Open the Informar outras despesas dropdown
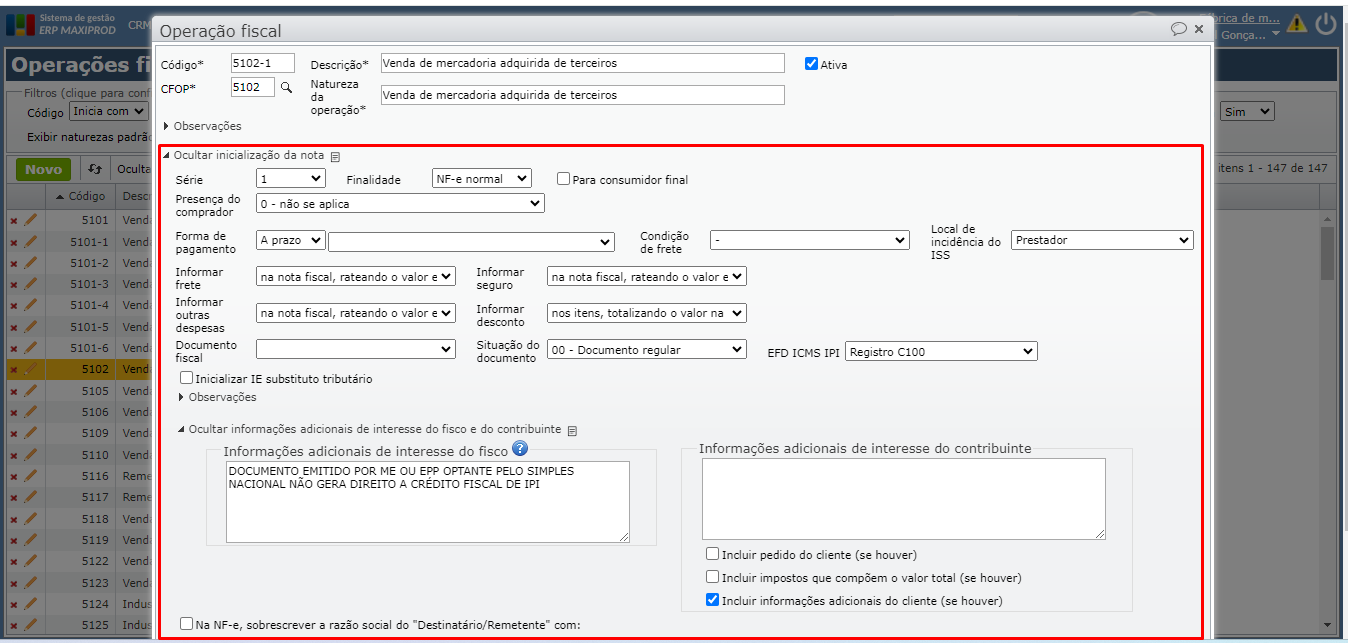This screenshot has height=643, width=1348. [356, 313]
